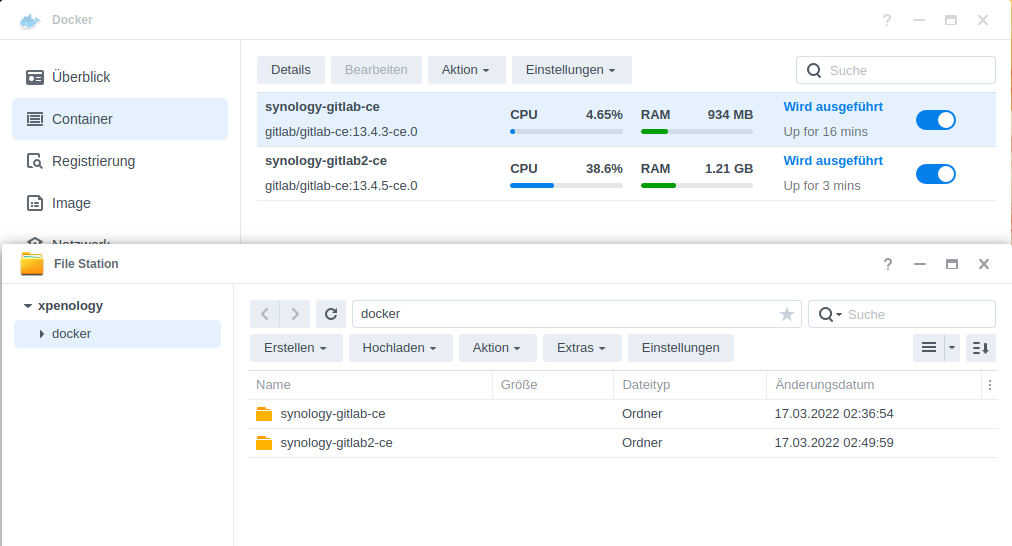The image size is (1012, 546).
Task: Click Einstellungen button in File Station
Action: (x=680, y=348)
